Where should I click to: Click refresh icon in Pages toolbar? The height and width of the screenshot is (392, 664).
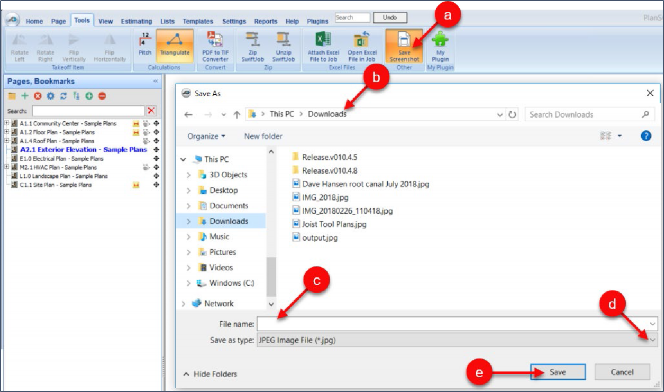64,96
